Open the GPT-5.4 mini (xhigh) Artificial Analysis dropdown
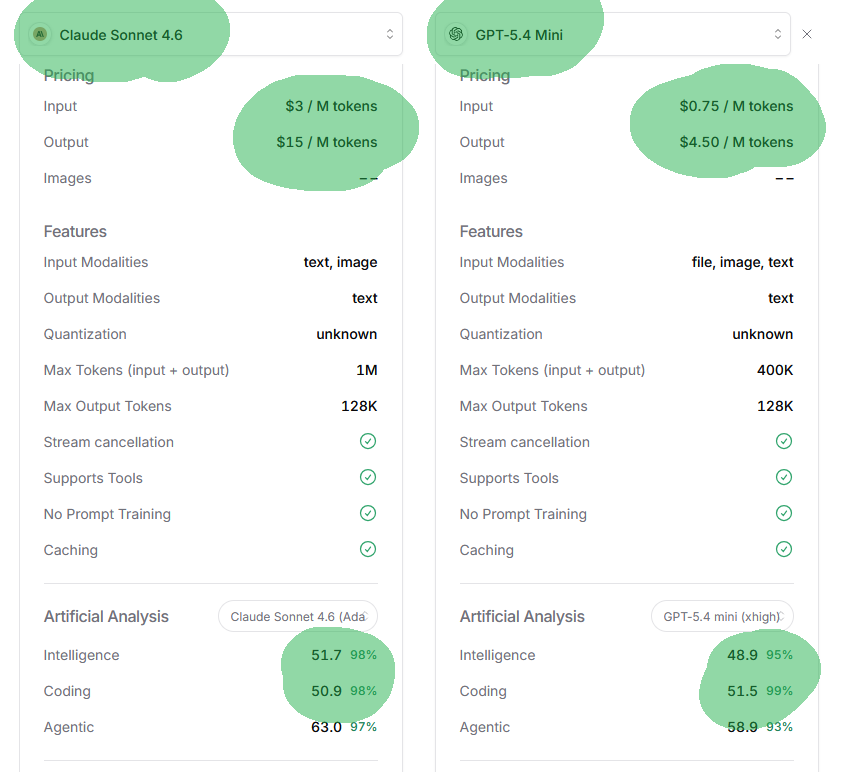Image resolution: width=849 pixels, height=772 pixels. pos(722,616)
